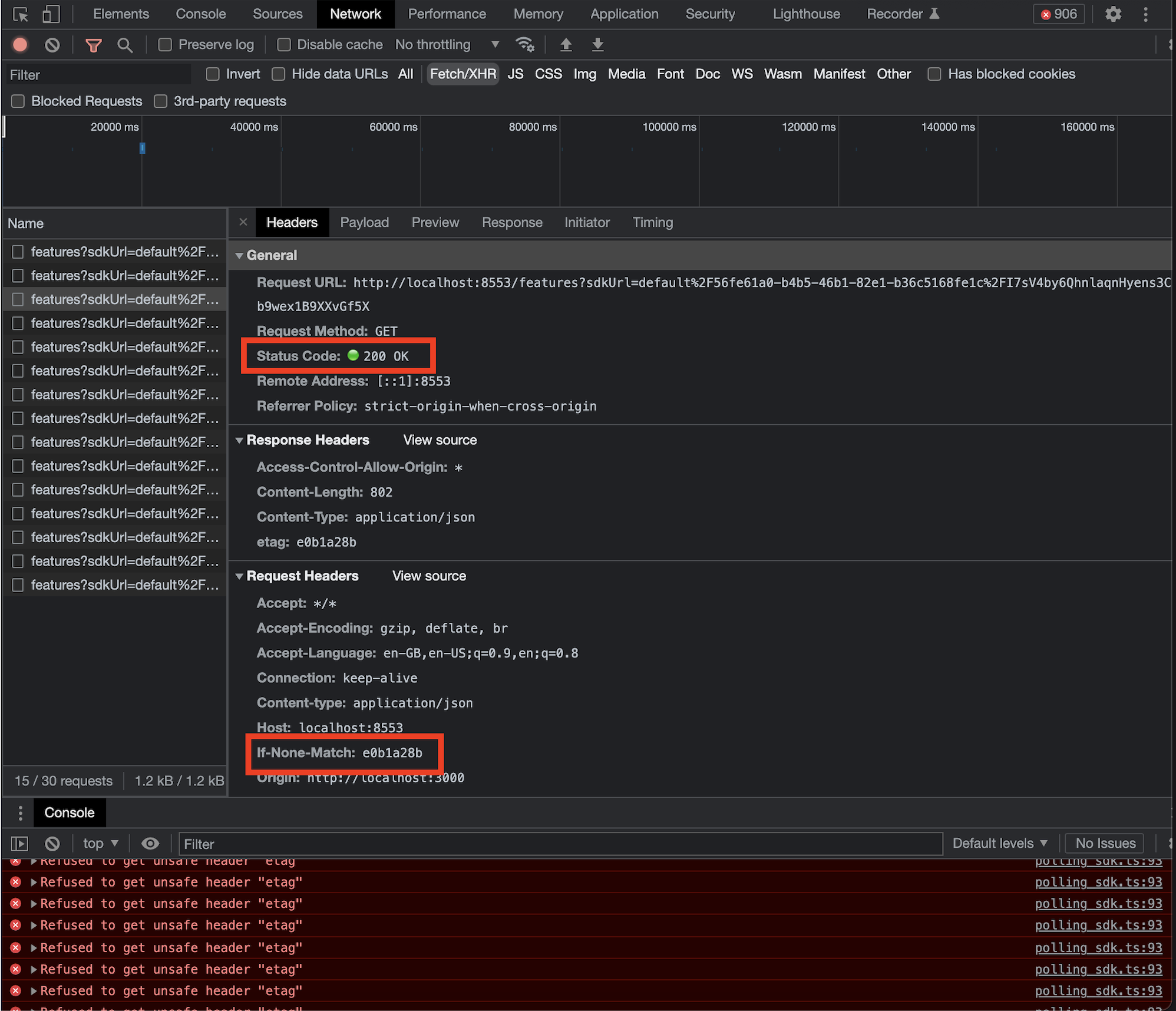Image resolution: width=1176 pixels, height=1011 pixels.
Task: Open the No throttling dropdown
Action: [x=448, y=44]
